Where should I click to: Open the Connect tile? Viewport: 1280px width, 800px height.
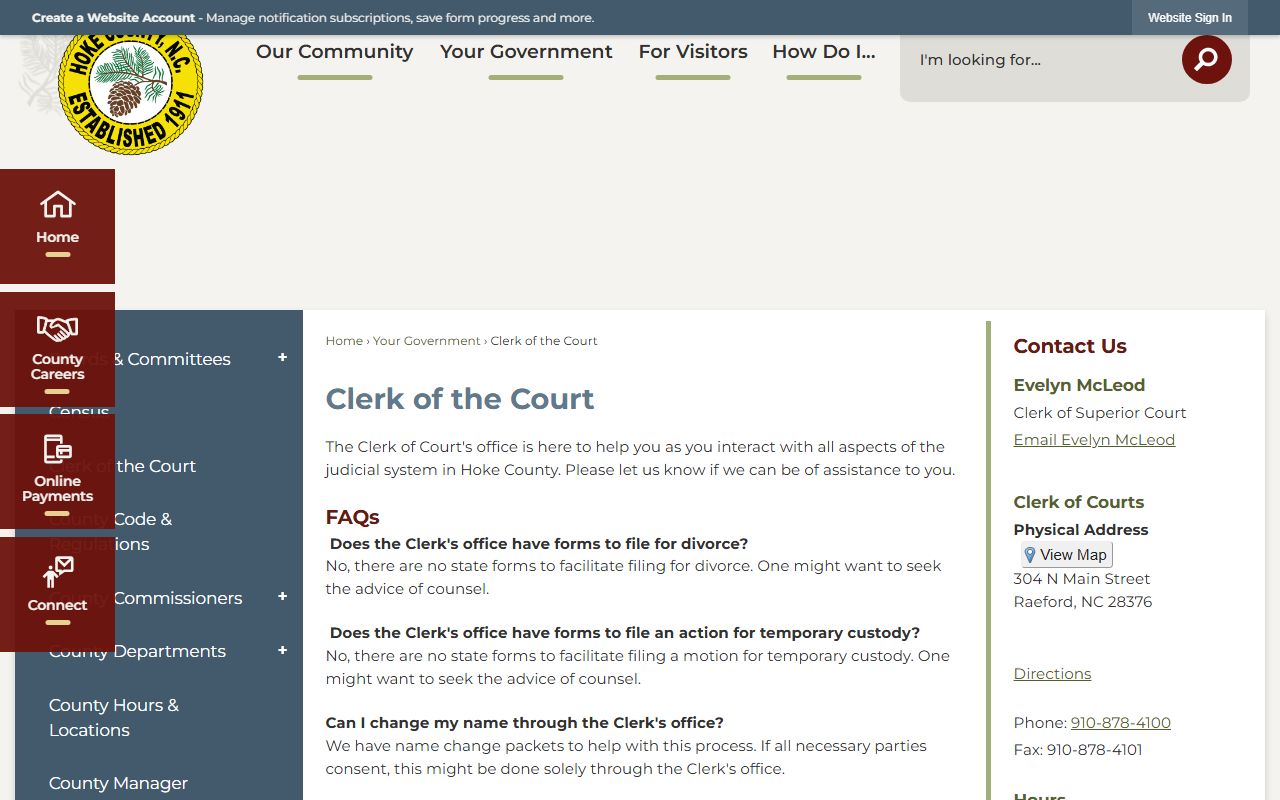click(57, 595)
